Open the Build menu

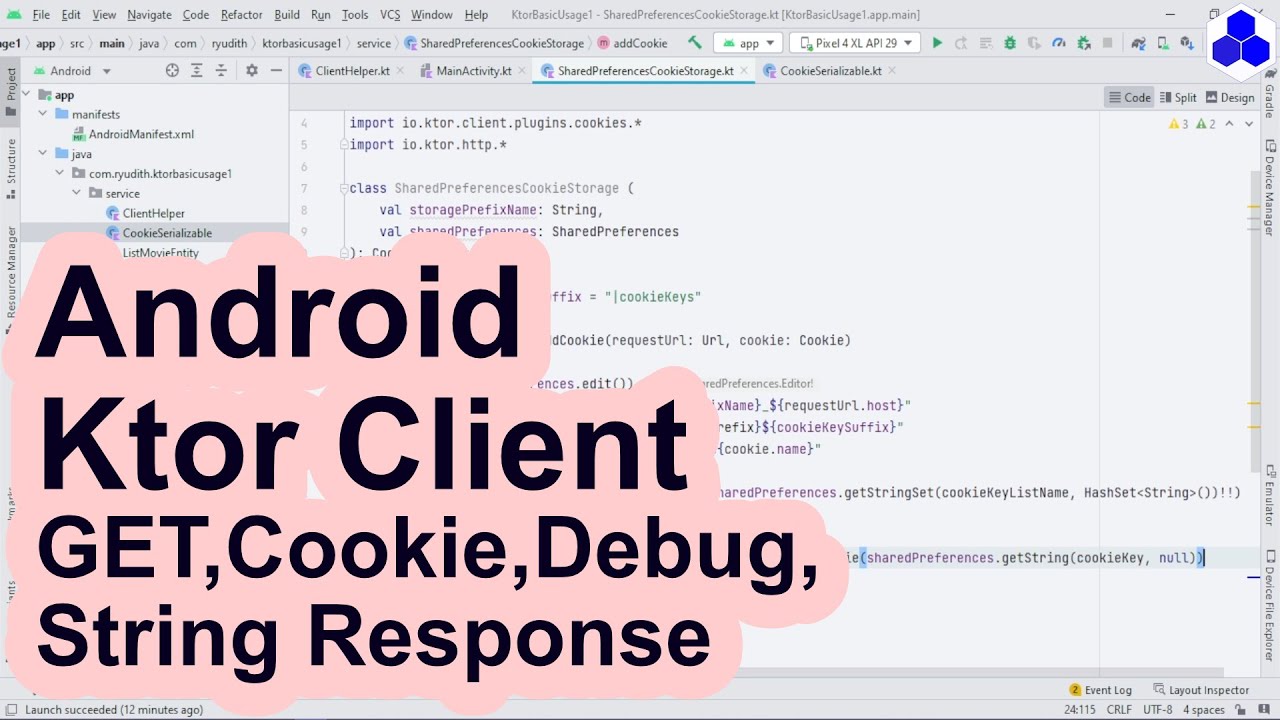(x=286, y=15)
